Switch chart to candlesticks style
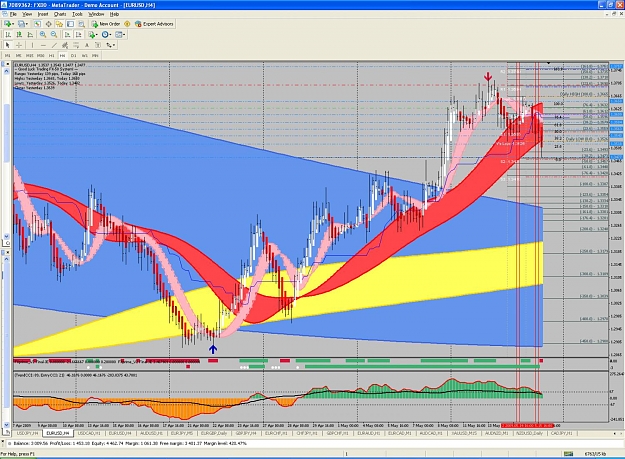This screenshot has height=459, width=625. coord(19,35)
